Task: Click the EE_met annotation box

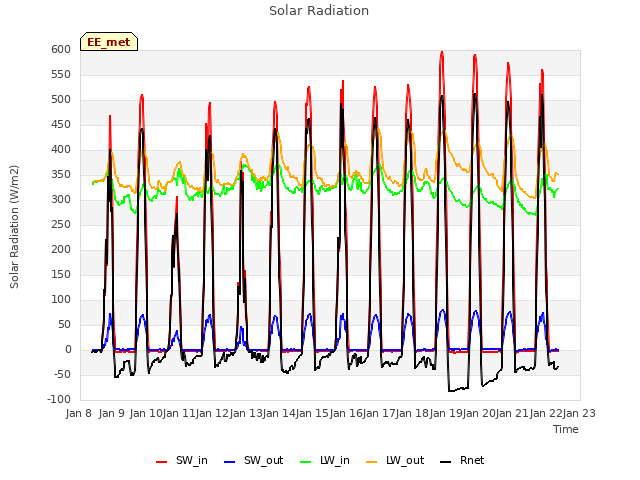Action: pyautogui.click(x=109, y=42)
